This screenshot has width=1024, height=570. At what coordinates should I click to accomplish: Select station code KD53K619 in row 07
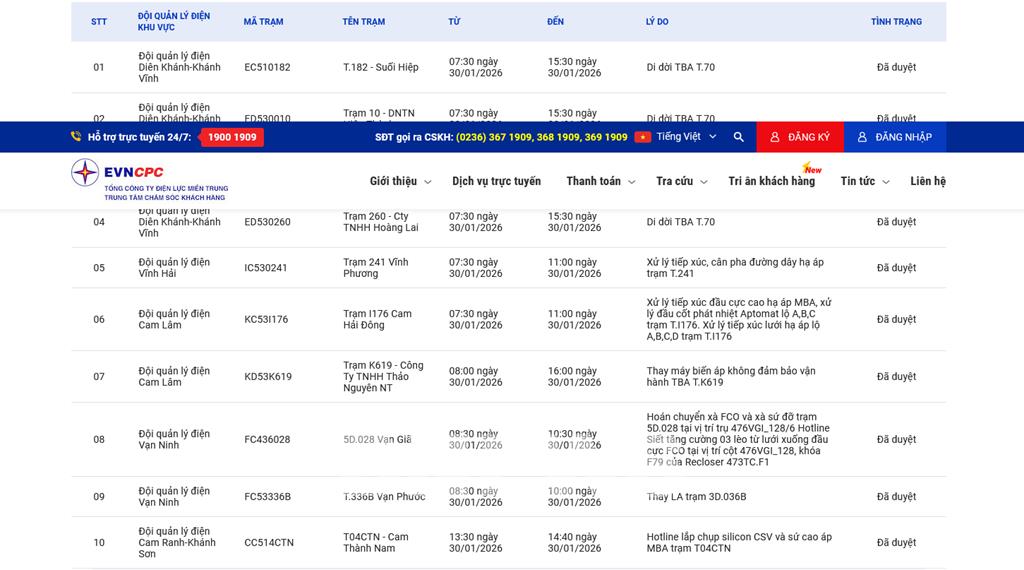pos(268,377)
